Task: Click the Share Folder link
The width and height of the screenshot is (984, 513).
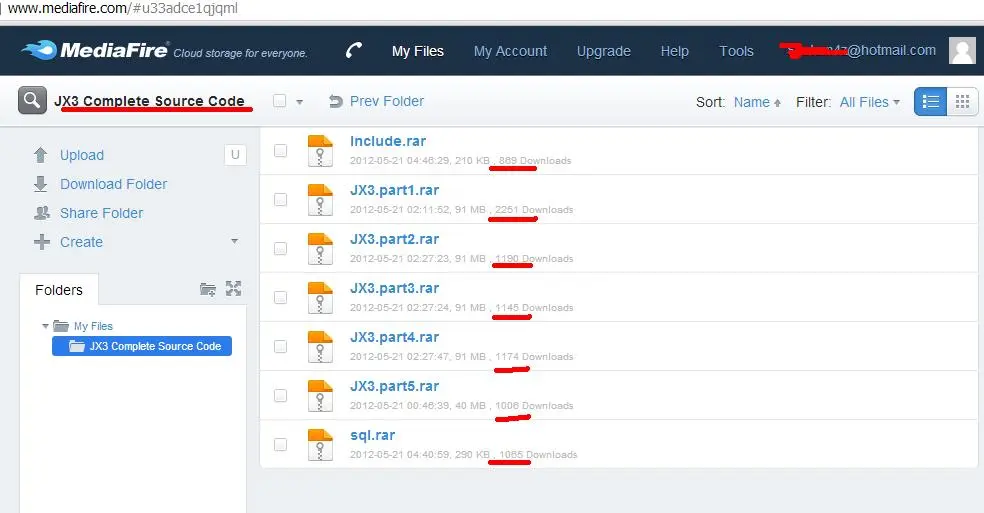Action: pos(102,213)
